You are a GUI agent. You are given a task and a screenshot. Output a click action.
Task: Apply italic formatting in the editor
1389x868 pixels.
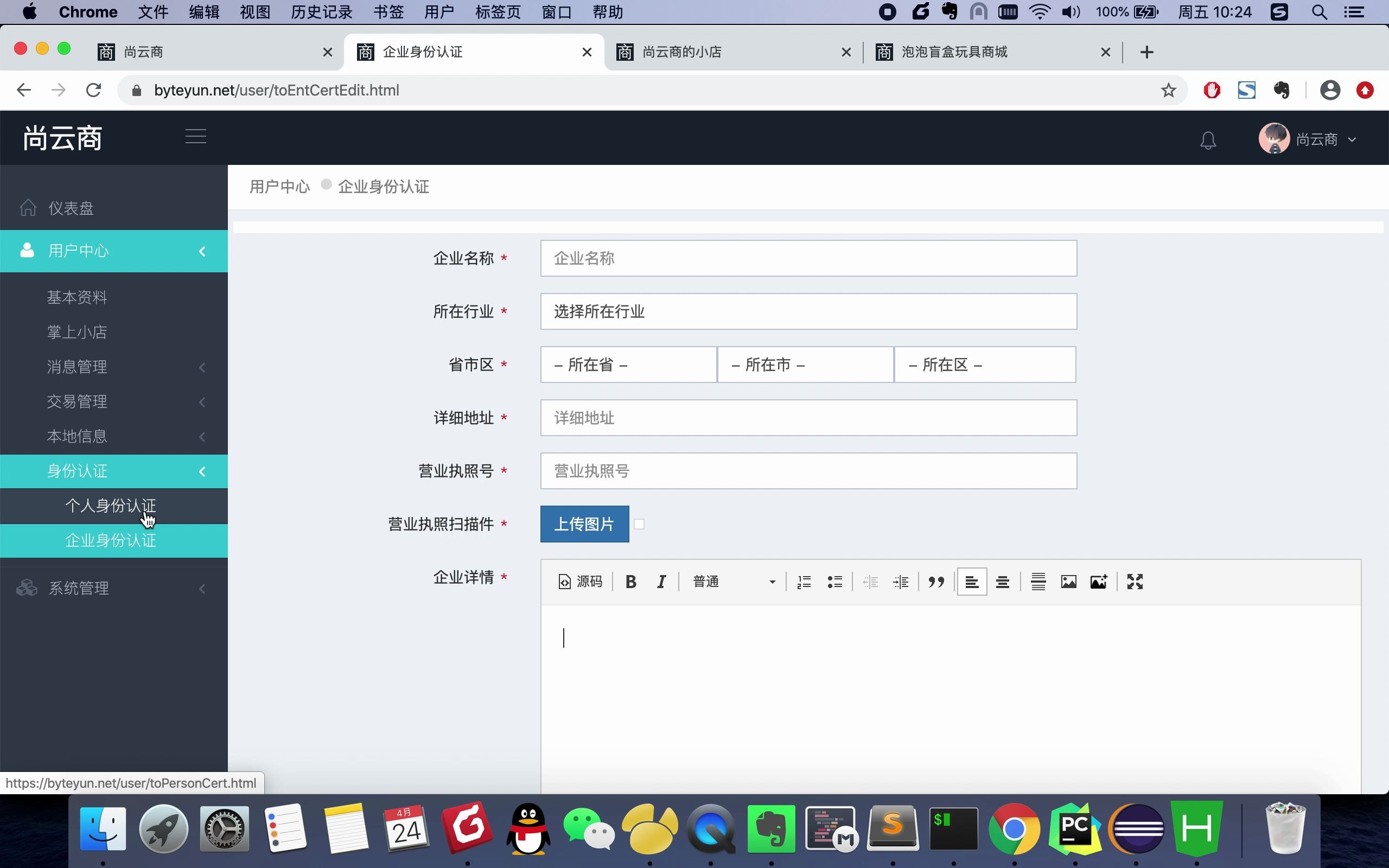pyautogui.click(x=661, y=581)
